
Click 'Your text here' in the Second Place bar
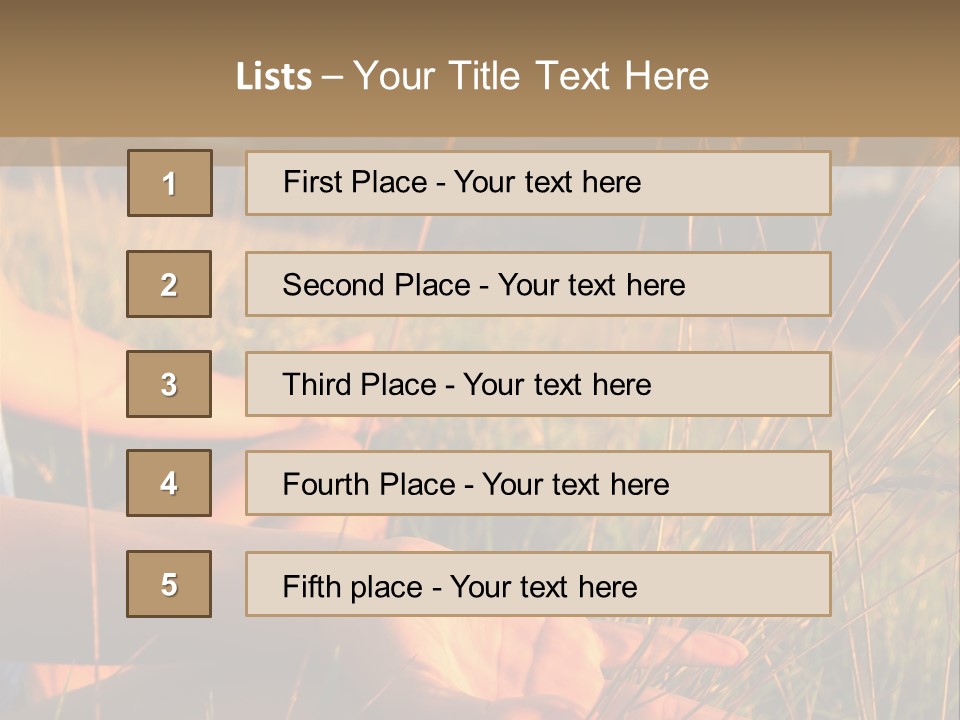click(x=591, y=285)
